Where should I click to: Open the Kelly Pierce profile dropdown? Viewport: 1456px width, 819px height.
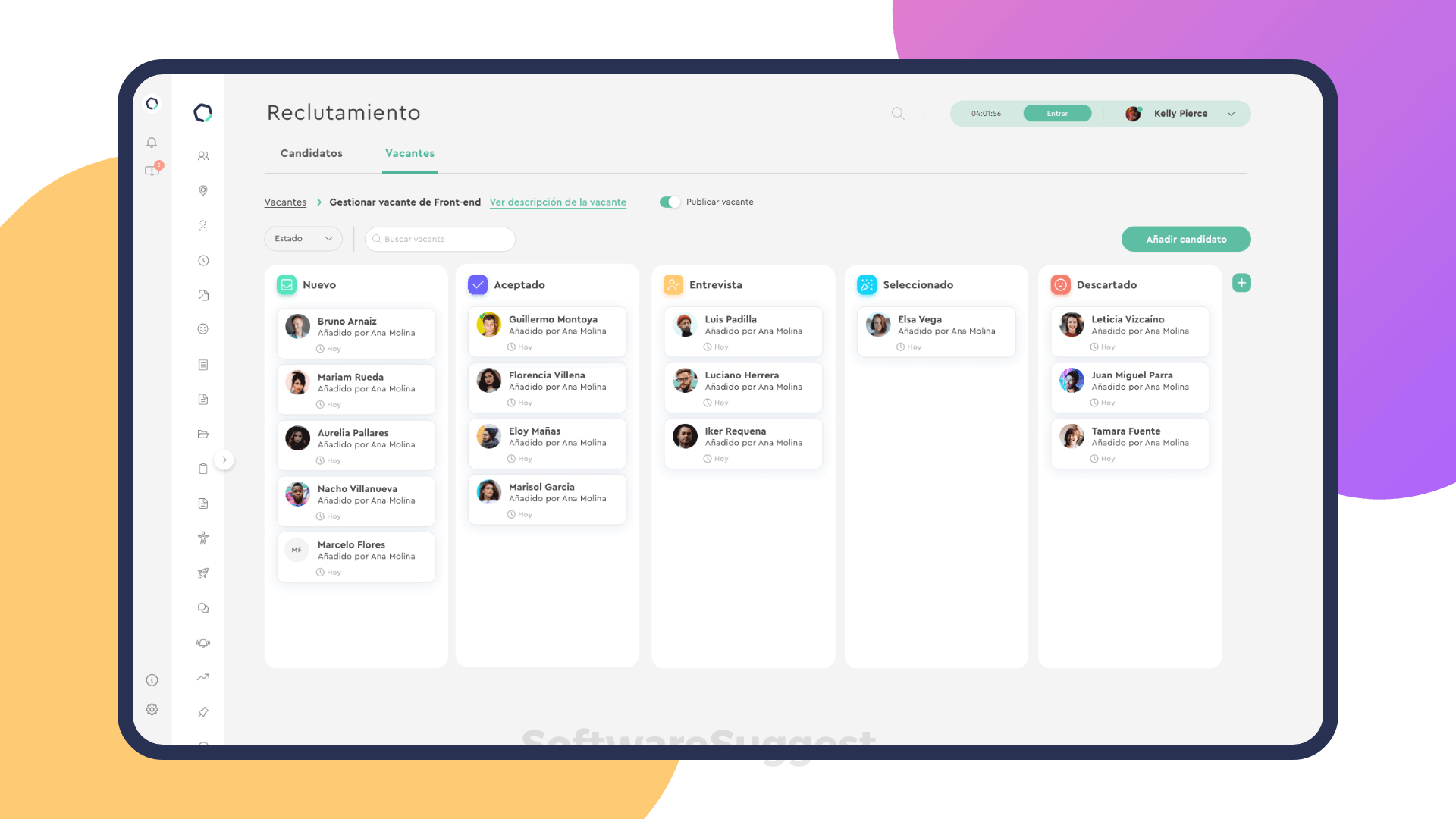[x=1180, y=113]
